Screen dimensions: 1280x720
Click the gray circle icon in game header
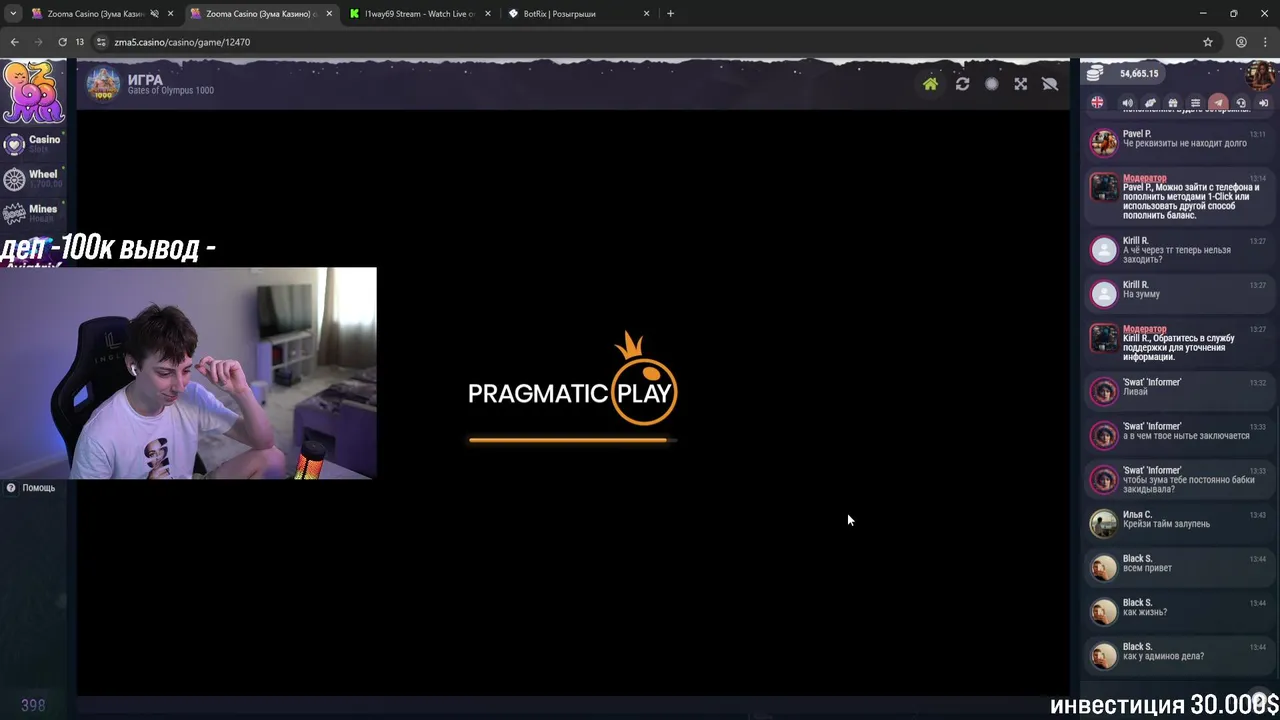pos(991,84)
